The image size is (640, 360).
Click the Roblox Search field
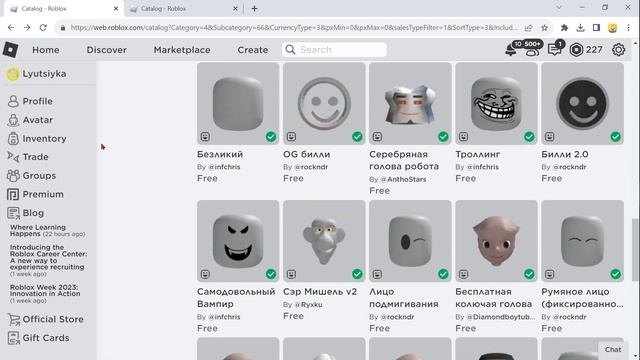pyautogui.click(x=334, y=50)
